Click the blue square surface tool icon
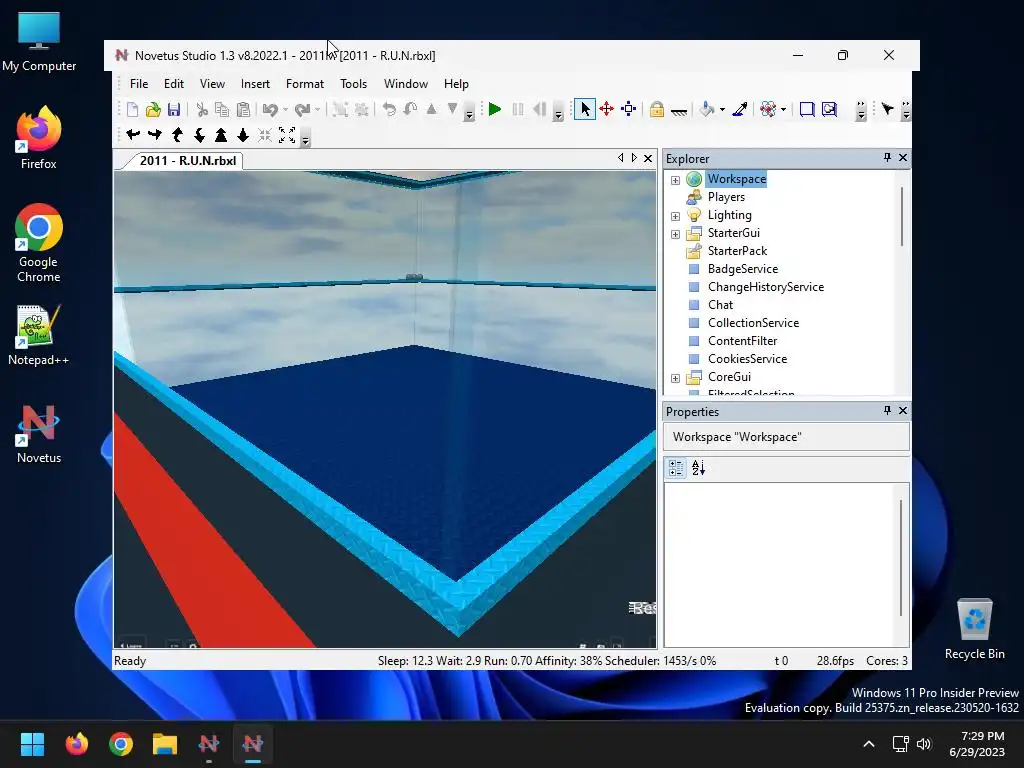Viewport: 1024px width, 768px height. pyautogui.click(x=807, y=109)
